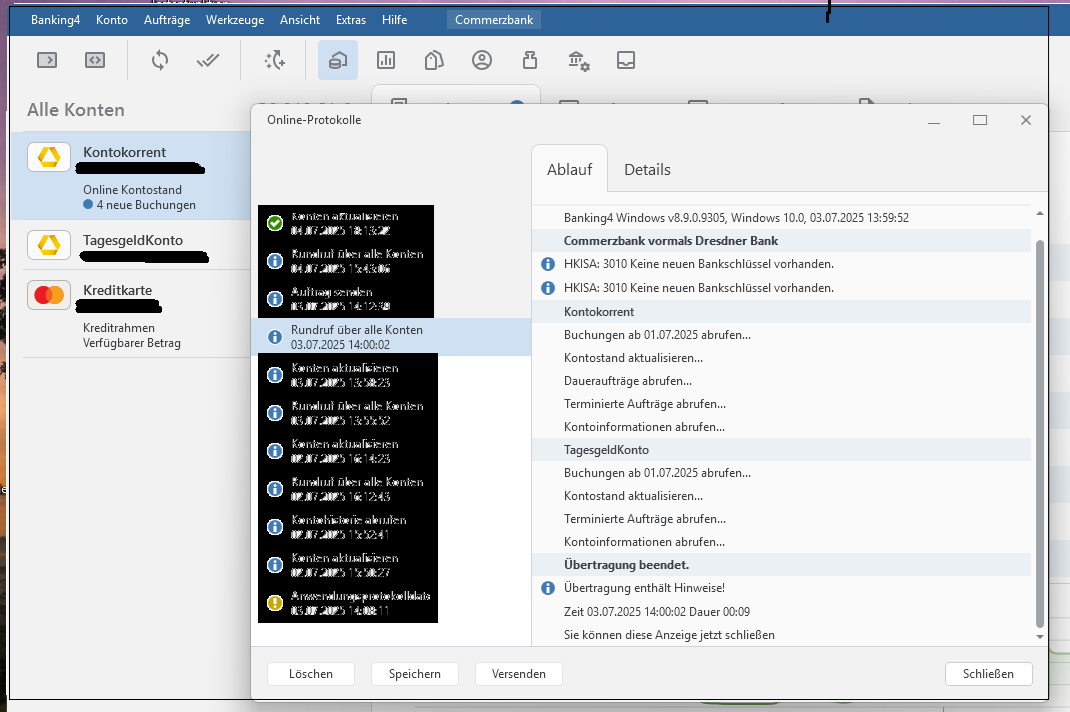Select the Kontokorrent account
Screen dimensions: 1070x712
[x=131, y=176]
